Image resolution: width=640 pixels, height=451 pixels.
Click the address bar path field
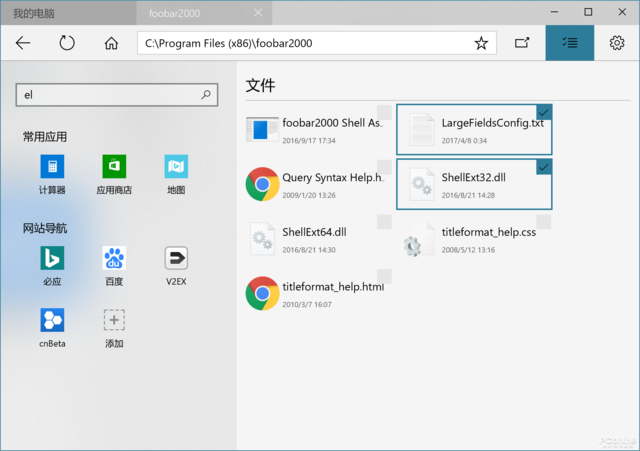click(x=317, y=43)
